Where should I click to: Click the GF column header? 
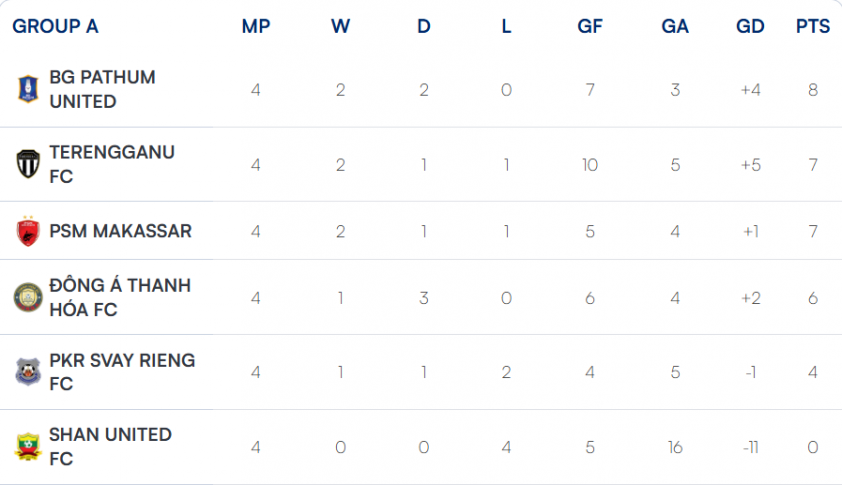coord(590,26)
